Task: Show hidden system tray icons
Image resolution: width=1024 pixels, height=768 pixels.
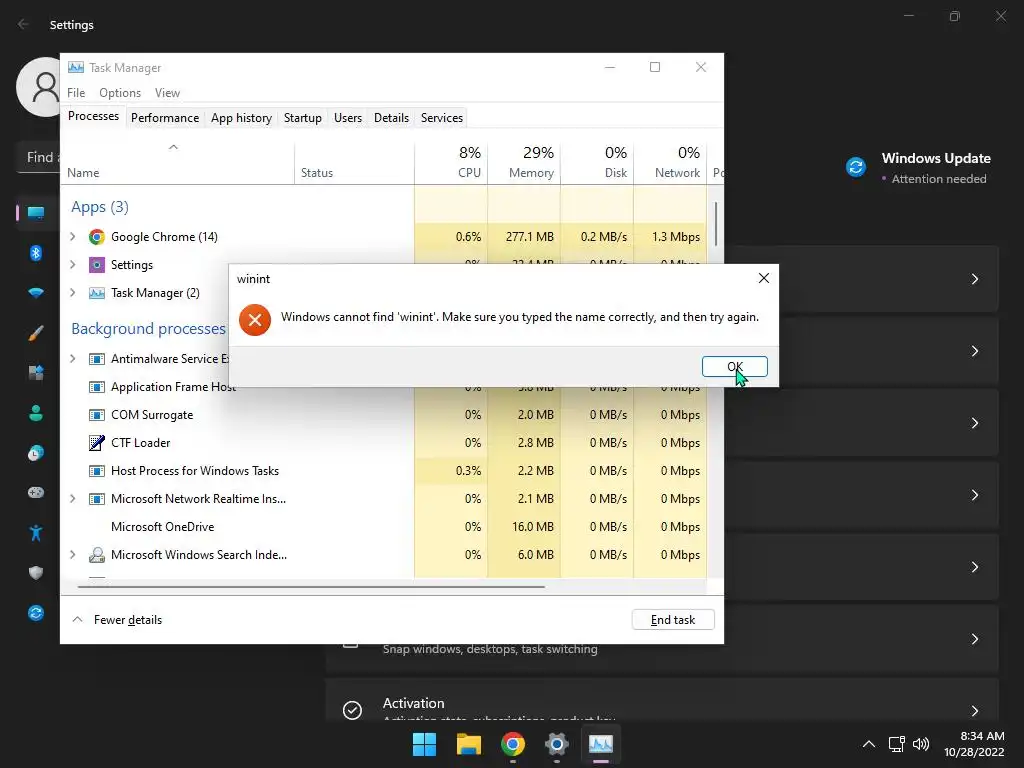Action: [x=869, y=744]
